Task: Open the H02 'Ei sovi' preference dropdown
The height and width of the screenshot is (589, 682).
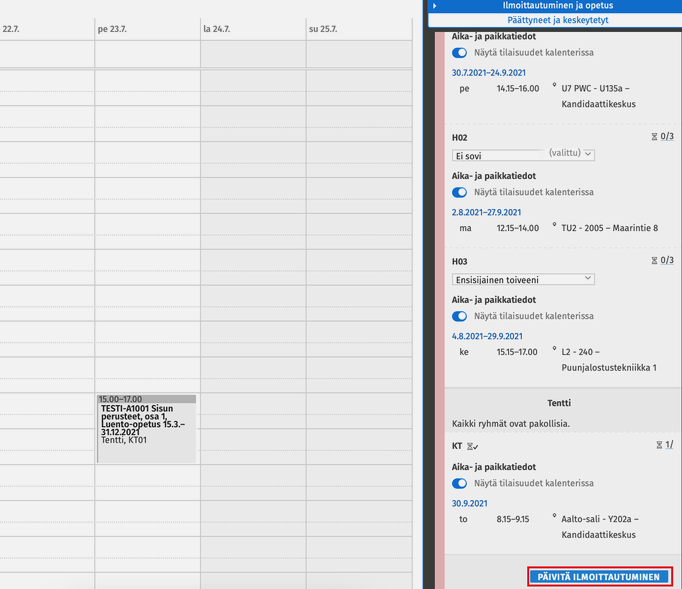Action: (x=523, y=155)
